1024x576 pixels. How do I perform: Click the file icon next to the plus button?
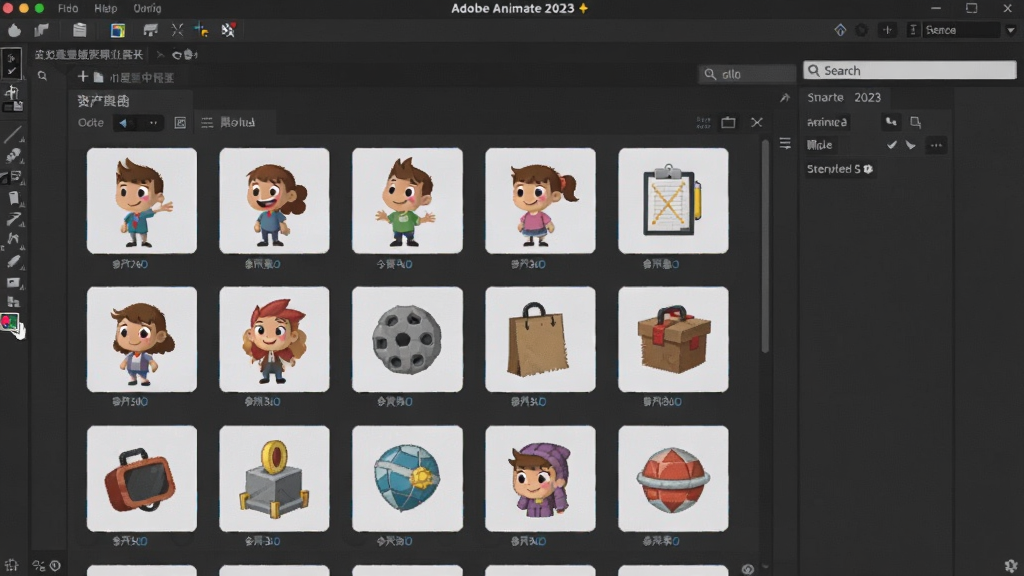tap(99, 77)
